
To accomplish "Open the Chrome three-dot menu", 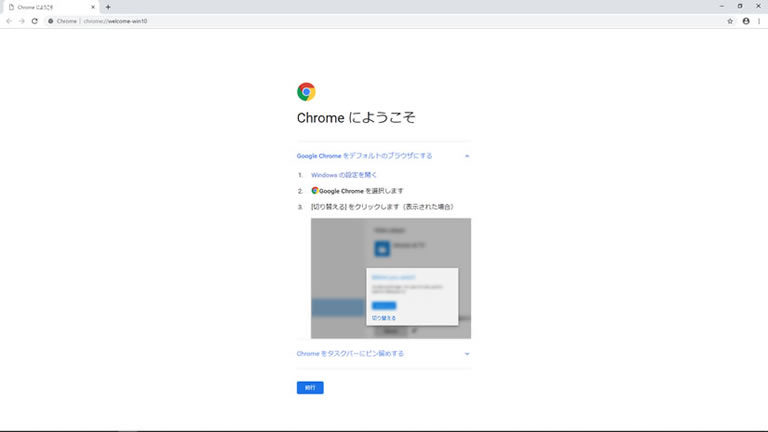I will pos(759,21).
